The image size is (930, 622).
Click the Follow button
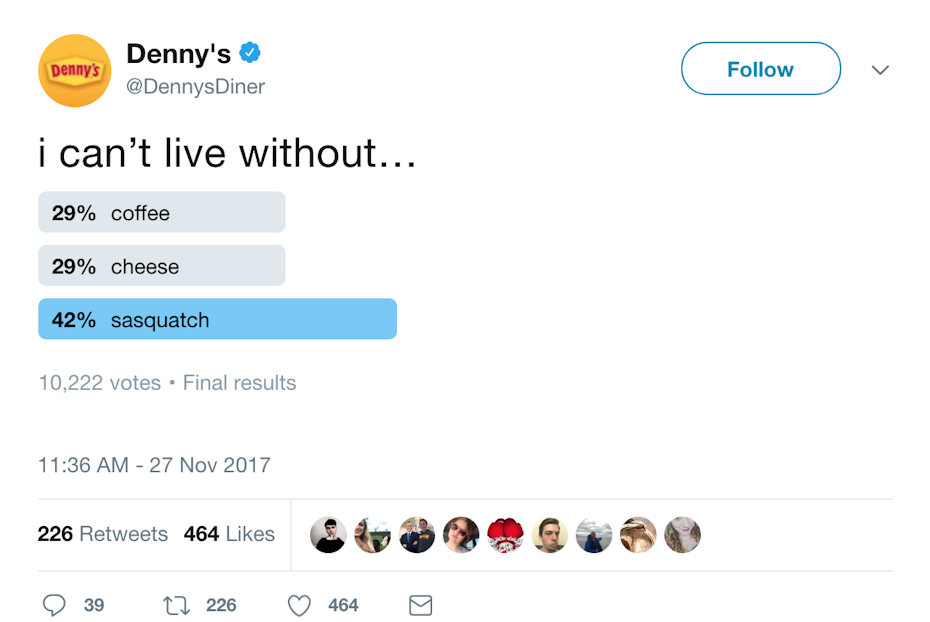760,69
